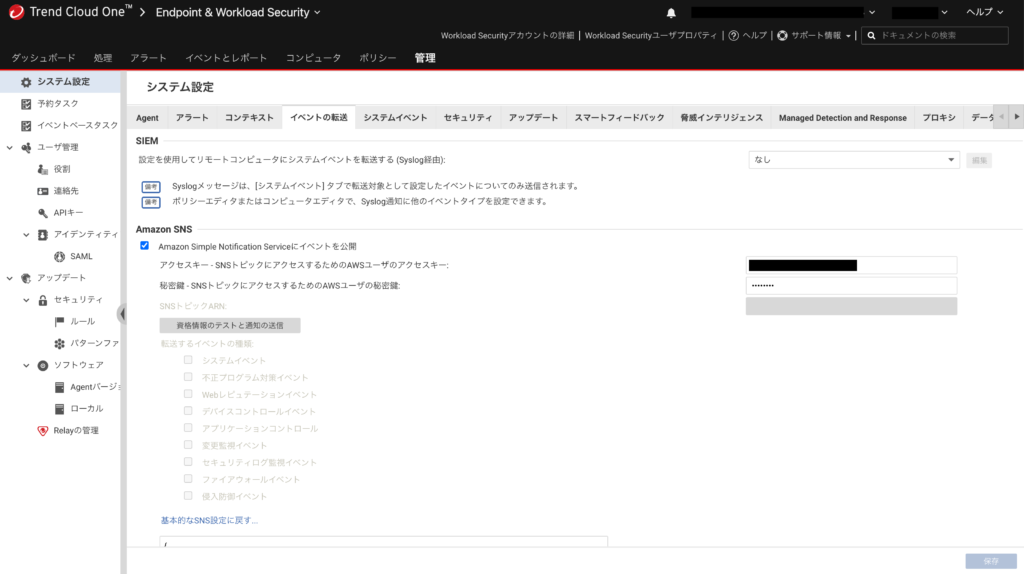Open the サポート情報 dropdown arrow
1024x574 pixels.
tap(848, 36)
